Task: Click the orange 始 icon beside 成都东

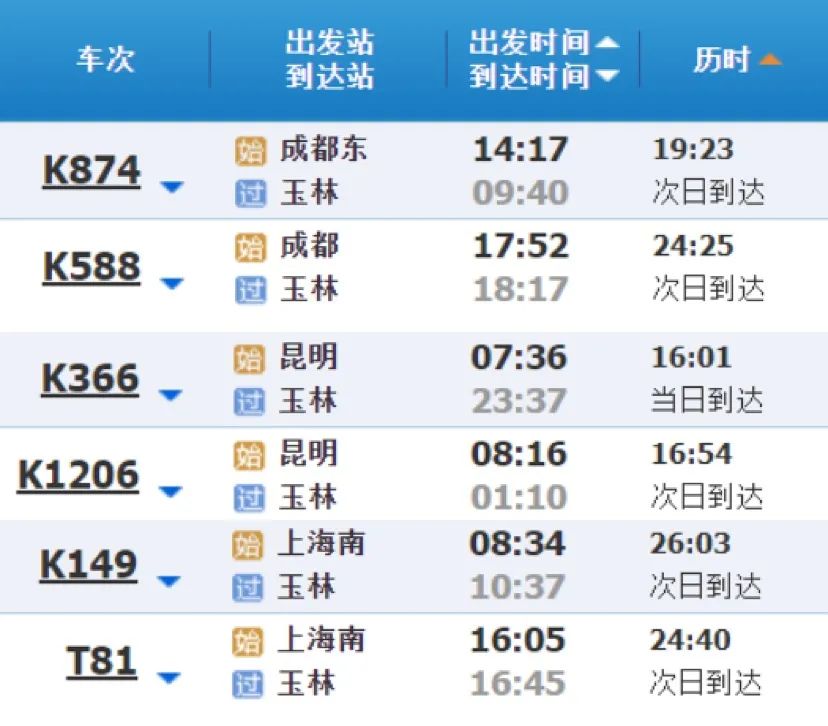Action: tap(250, 150)
